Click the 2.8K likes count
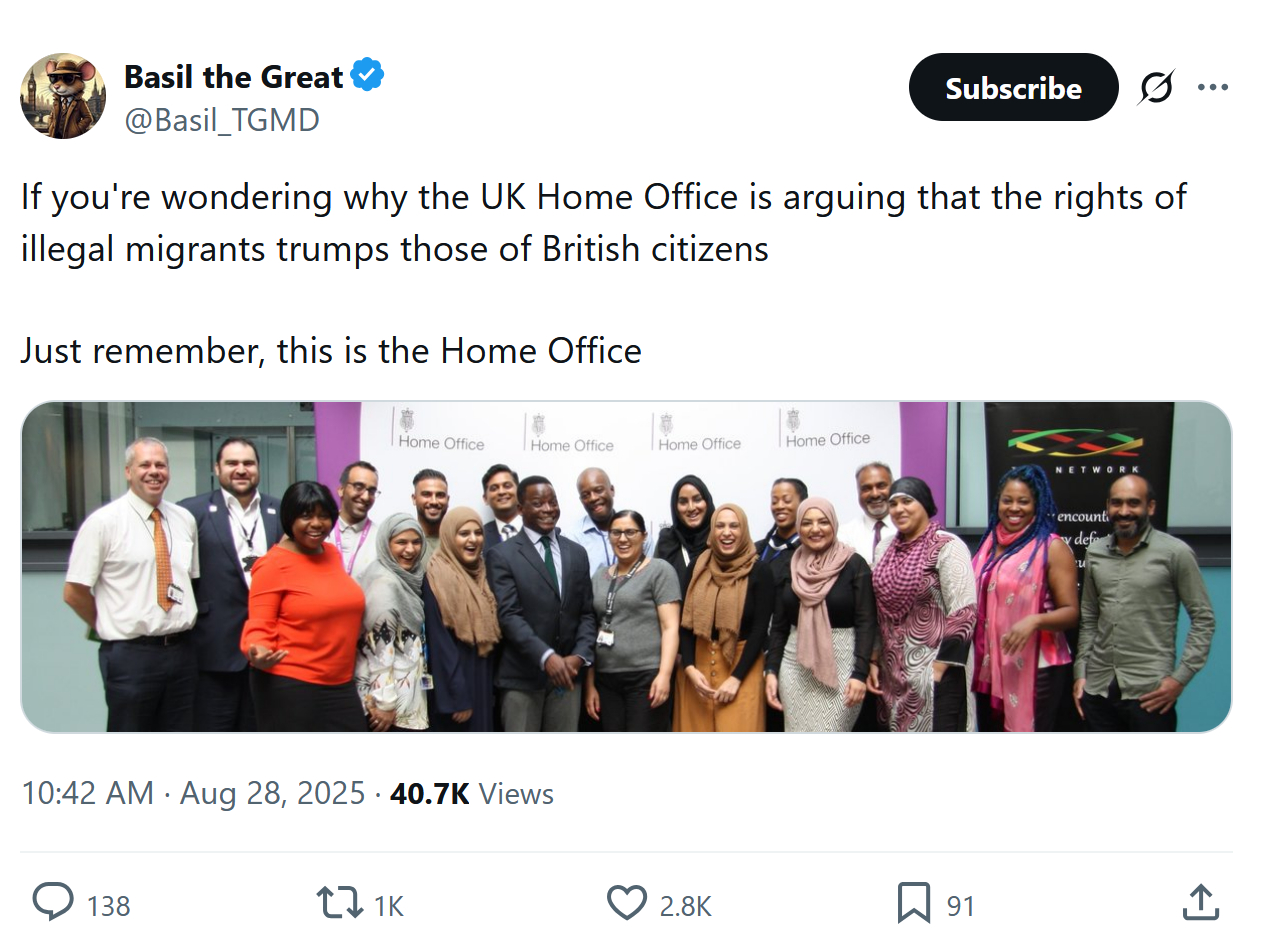 click(x=685, y=906)
